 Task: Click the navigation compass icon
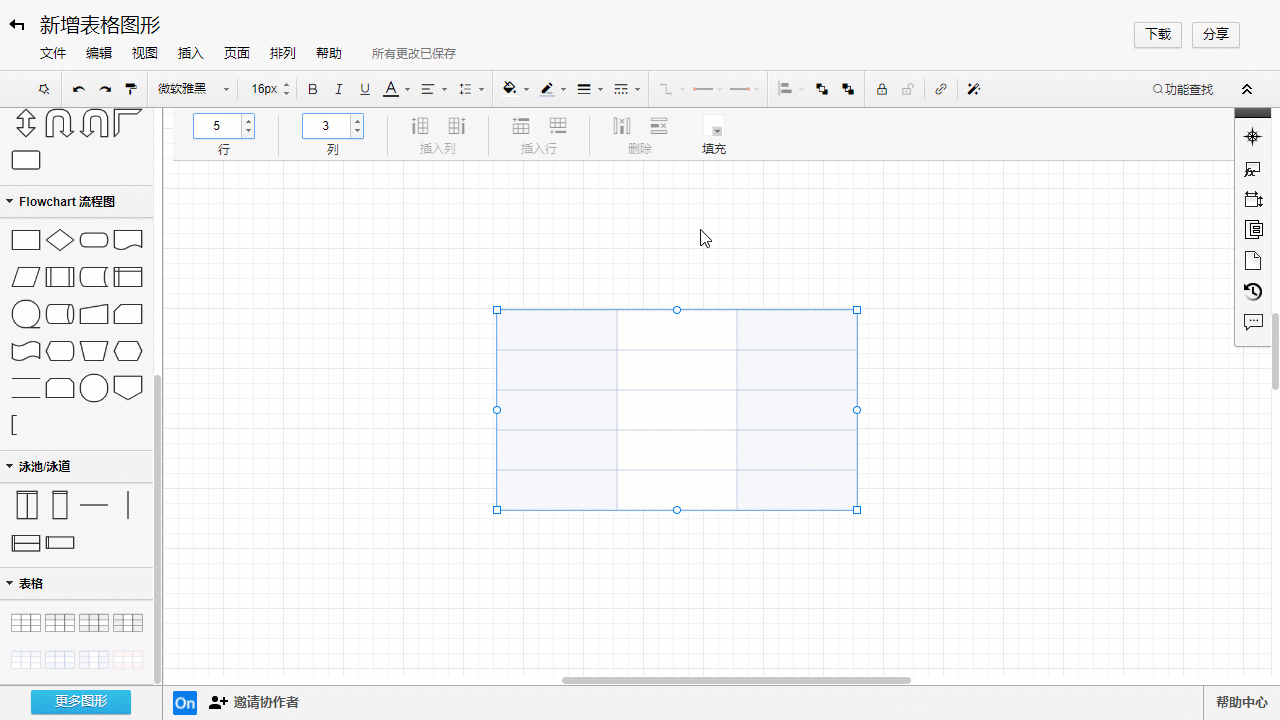click(x=1253, y=137)
